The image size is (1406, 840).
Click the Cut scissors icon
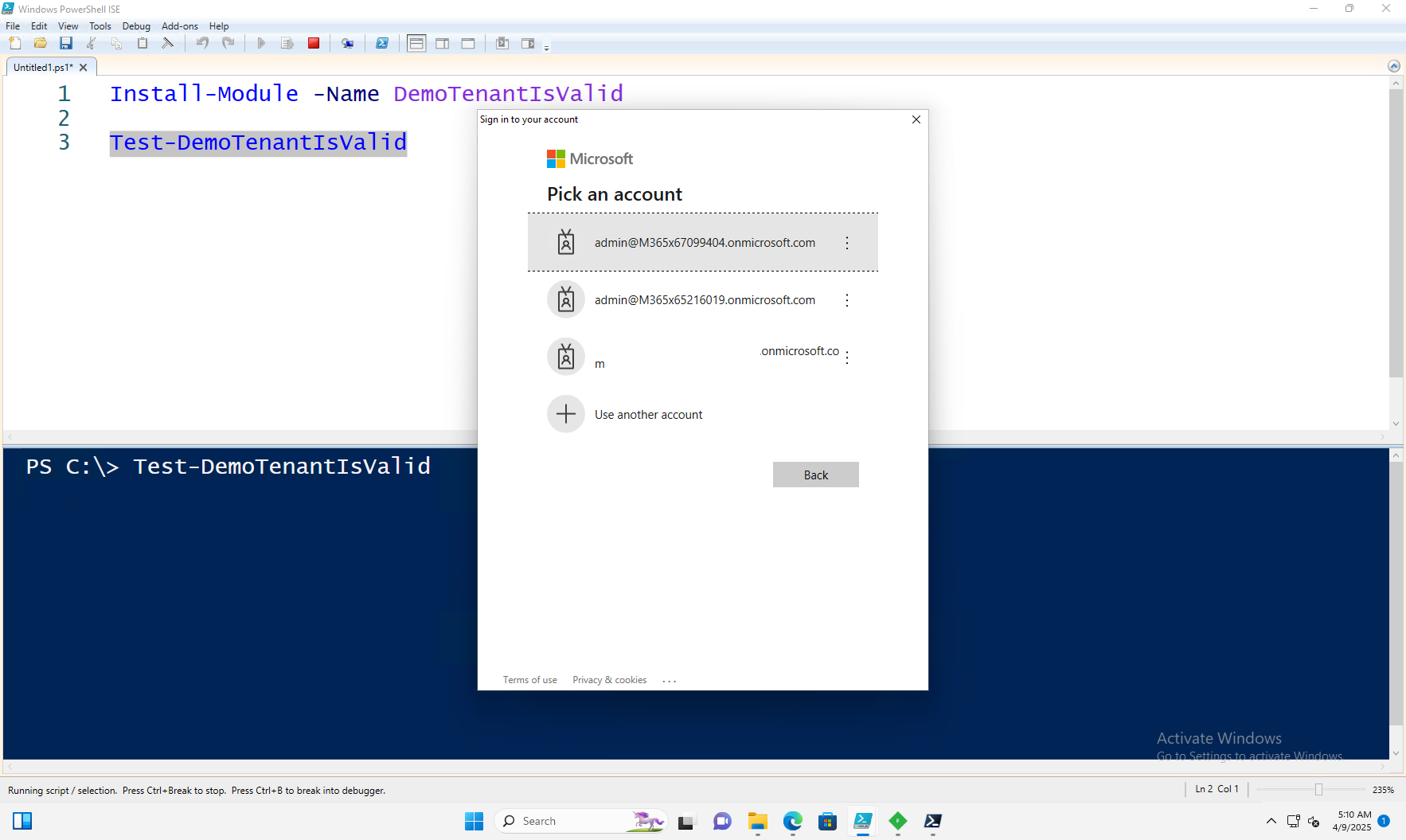point(92,43)
